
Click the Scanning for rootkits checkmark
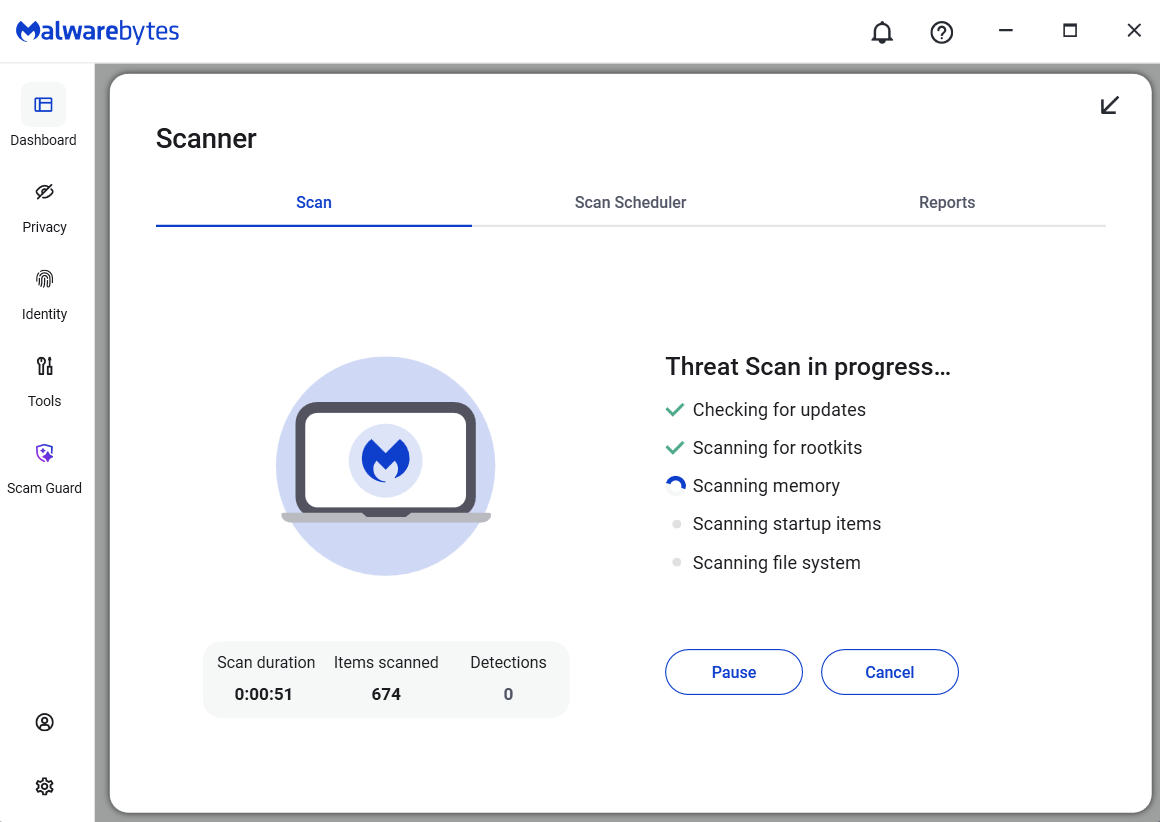click(x=675, y=448)
